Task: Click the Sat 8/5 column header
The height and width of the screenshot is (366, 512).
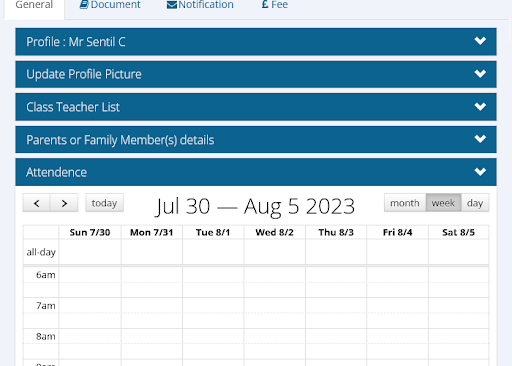Action: (x=459, y=232)
